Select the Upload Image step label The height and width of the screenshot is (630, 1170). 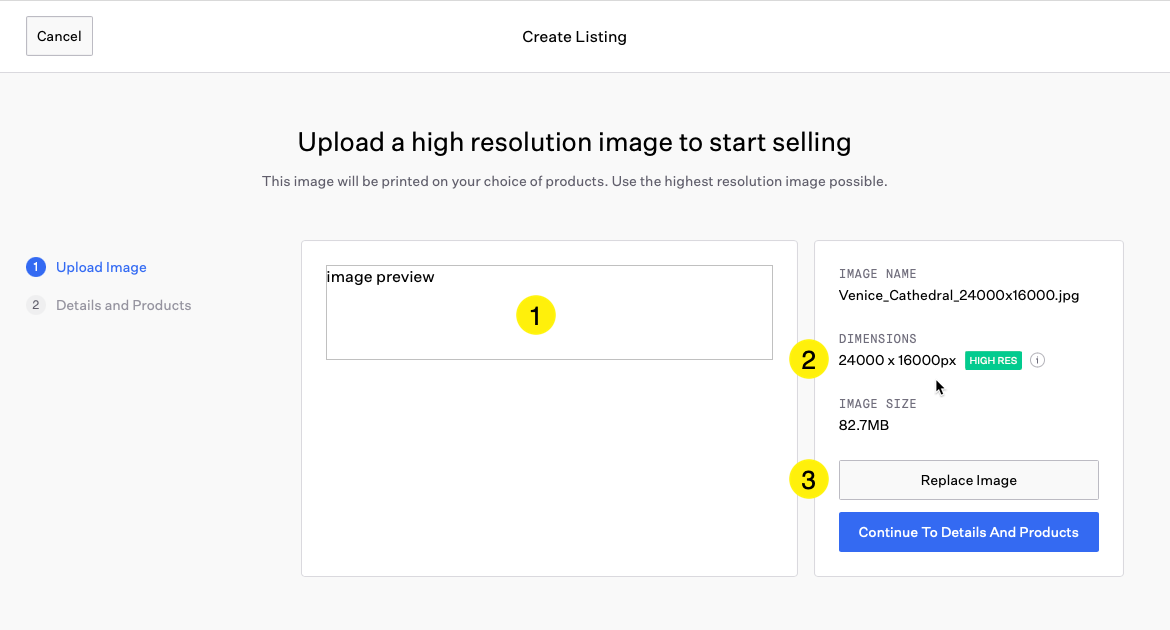[101, 267]
